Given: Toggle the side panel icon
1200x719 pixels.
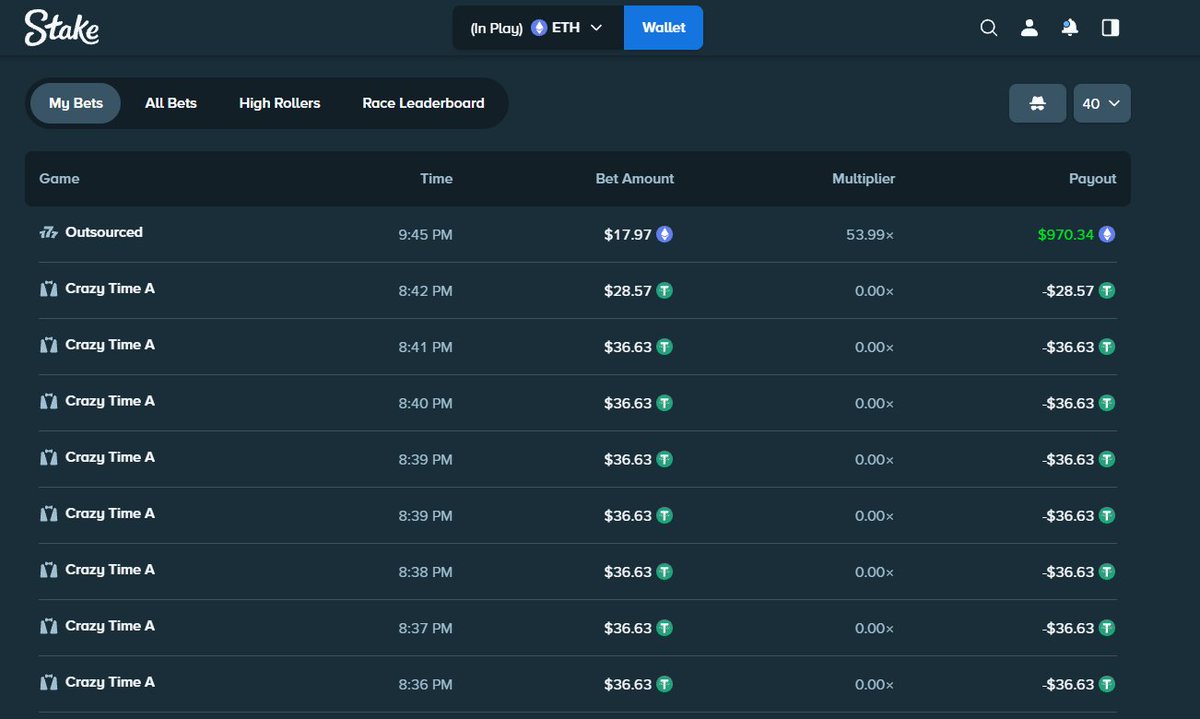Looking at the screenshot, I should (x=1110, y=28).
